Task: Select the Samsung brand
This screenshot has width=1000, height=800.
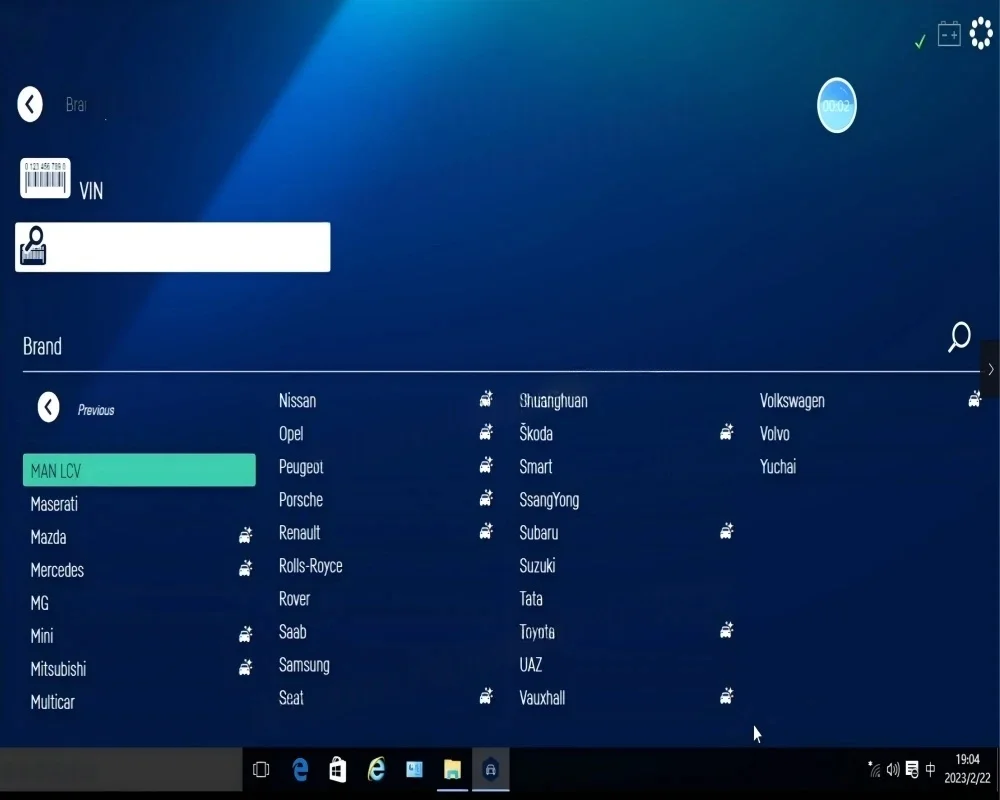Action: pos(304,665)
